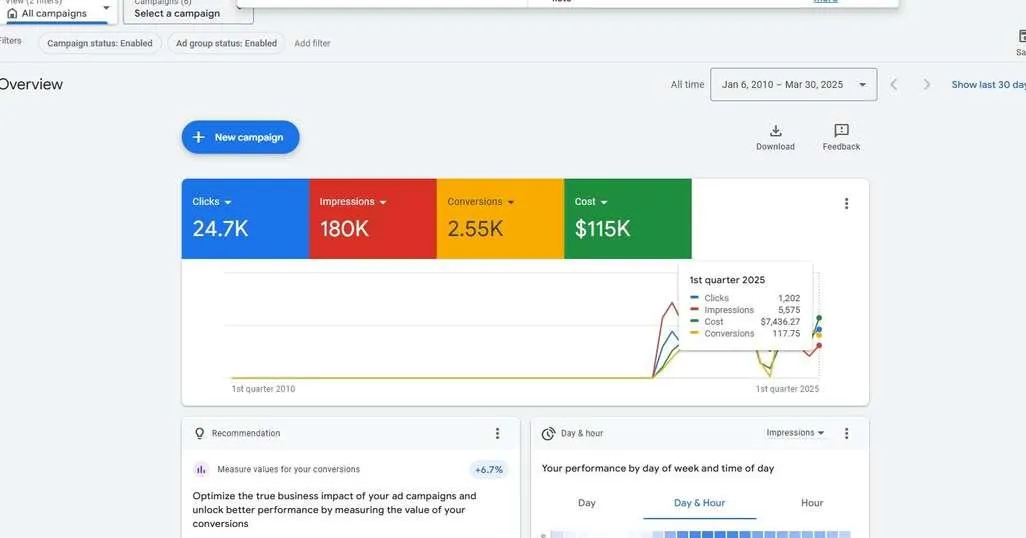Click the All campaigns home icon
1026x538 pixels.
coord(12,13)
